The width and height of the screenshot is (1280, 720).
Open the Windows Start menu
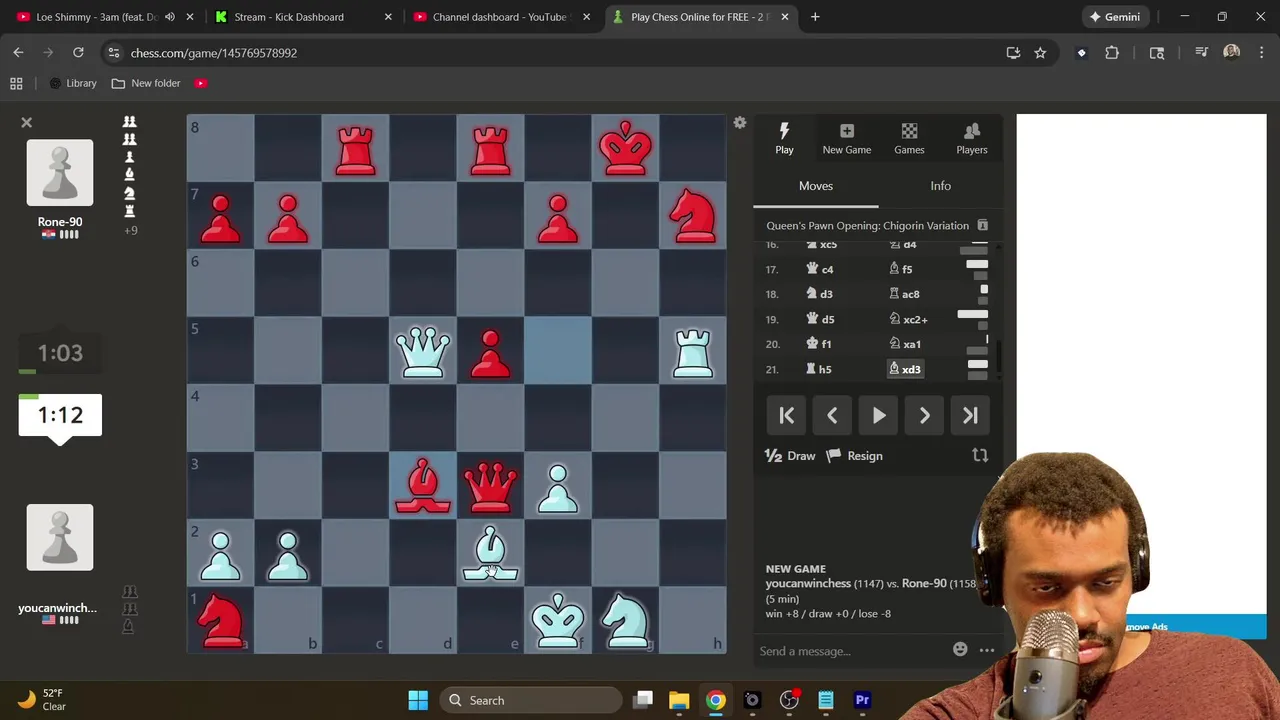click(418, 700)
